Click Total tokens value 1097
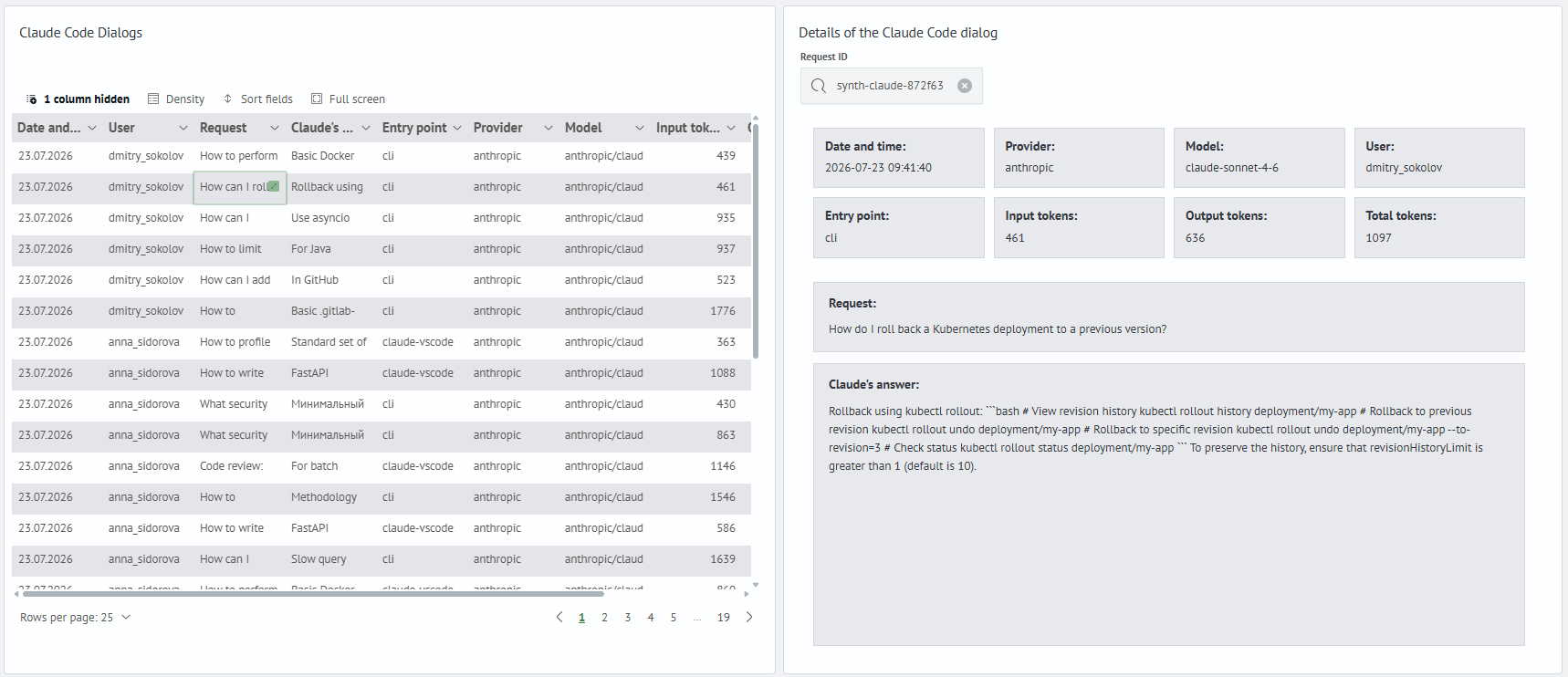 coord(1378,238)
